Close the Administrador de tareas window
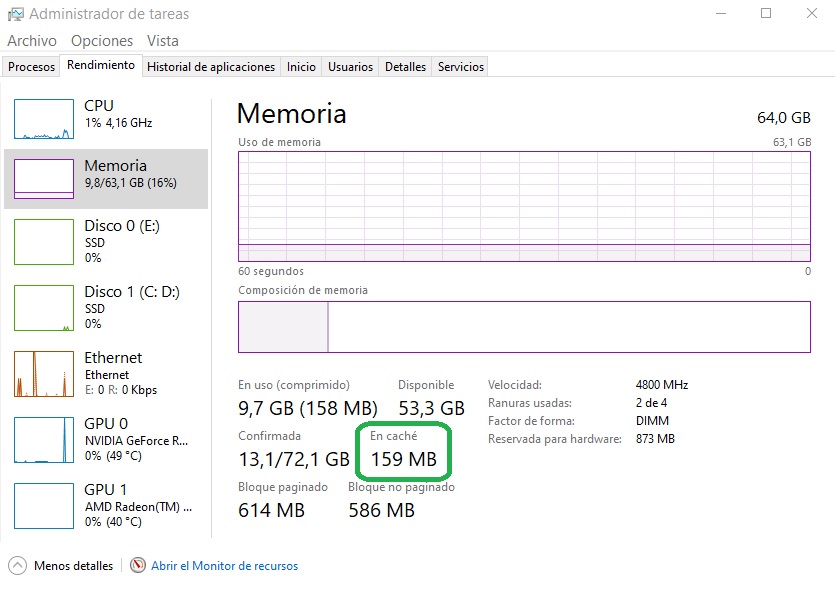 [812, 13]
